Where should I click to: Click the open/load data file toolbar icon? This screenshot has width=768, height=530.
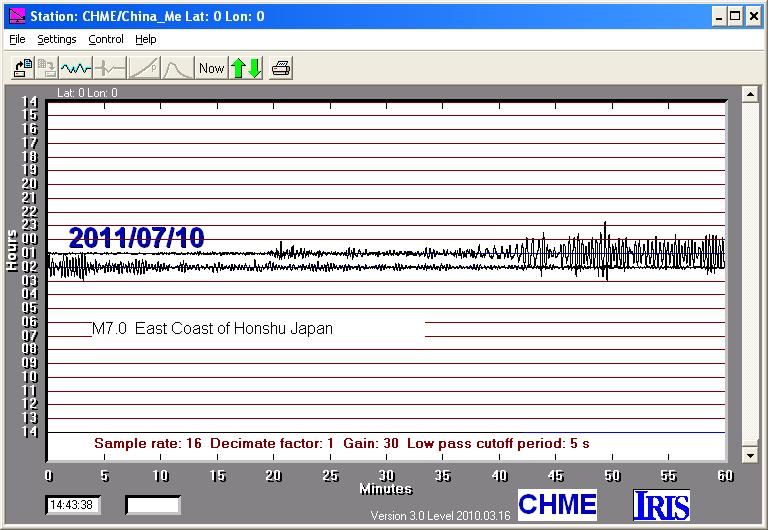pos(22,68)
